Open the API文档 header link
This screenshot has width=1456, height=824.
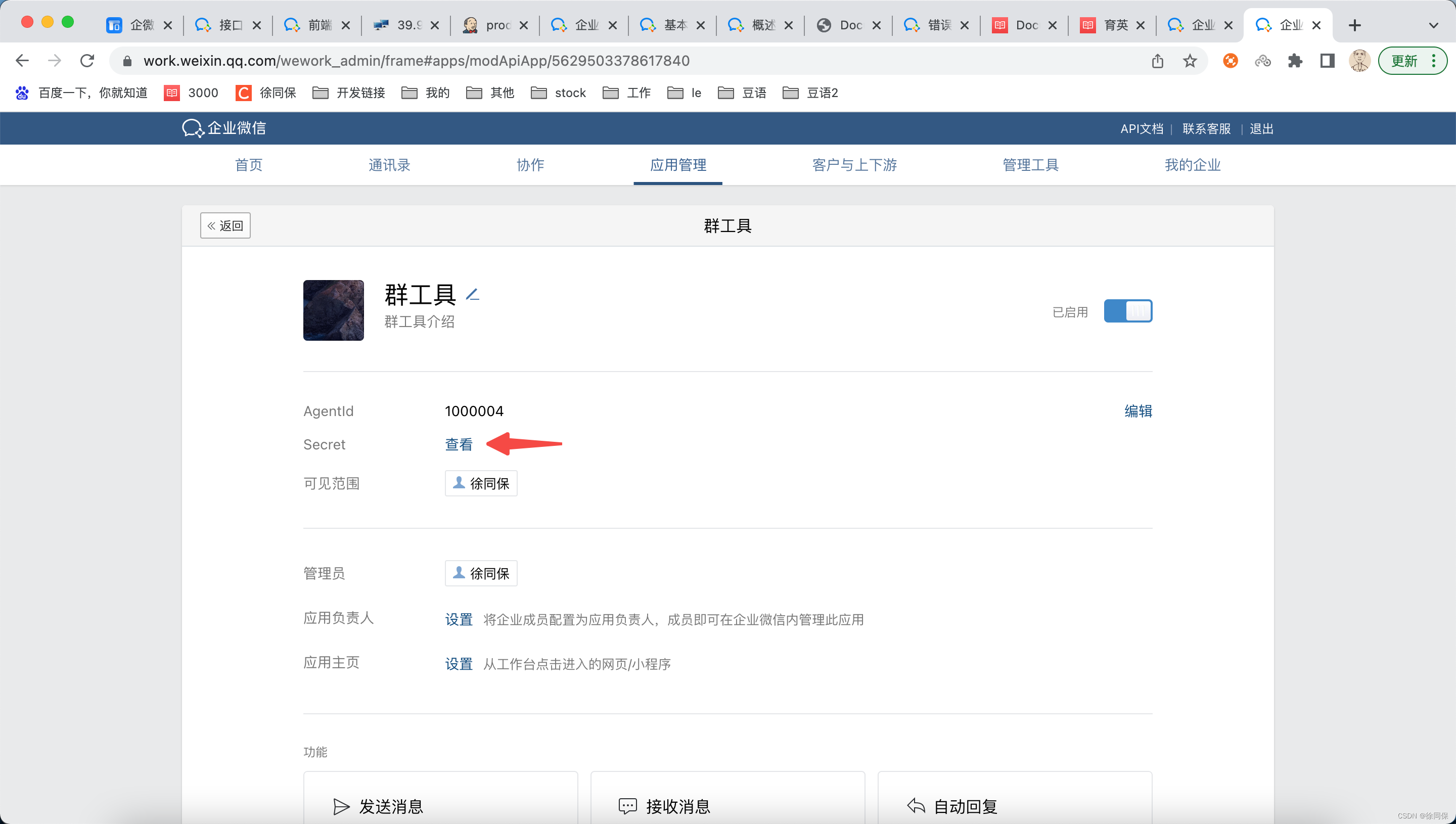click(x=1142, y=128)
